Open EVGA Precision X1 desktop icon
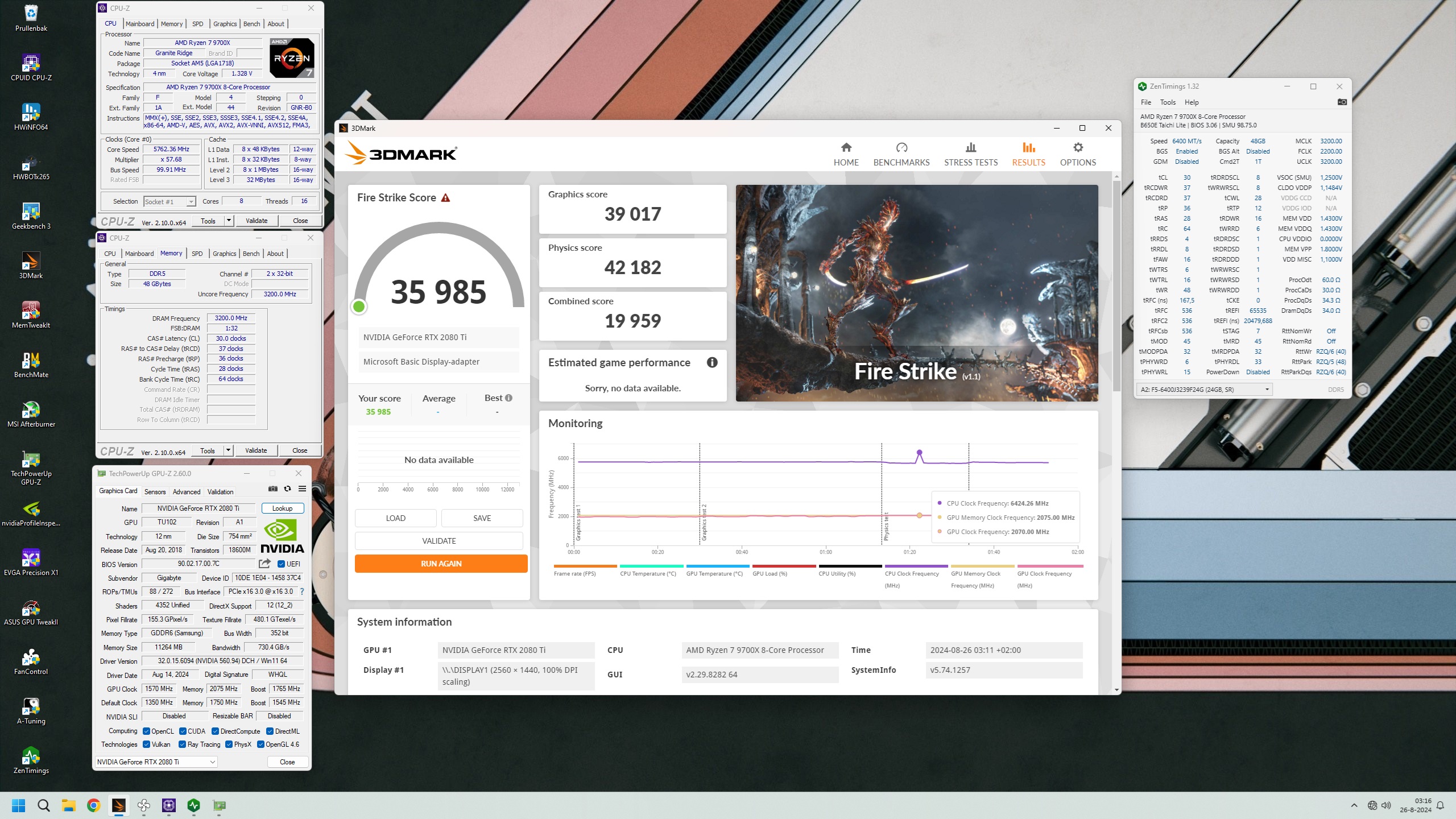 coord(31,562)
